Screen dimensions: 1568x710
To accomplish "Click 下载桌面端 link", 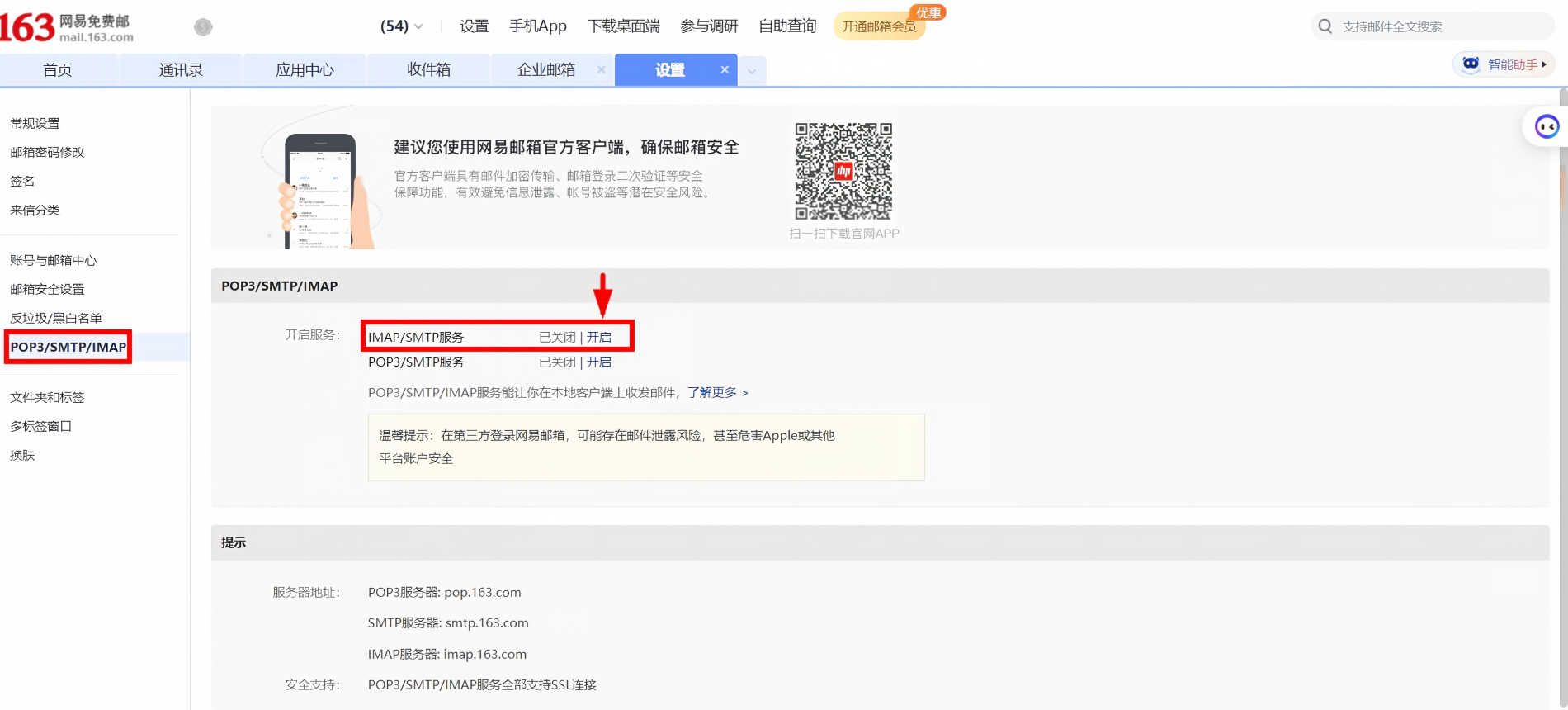I will coord(624,26).
